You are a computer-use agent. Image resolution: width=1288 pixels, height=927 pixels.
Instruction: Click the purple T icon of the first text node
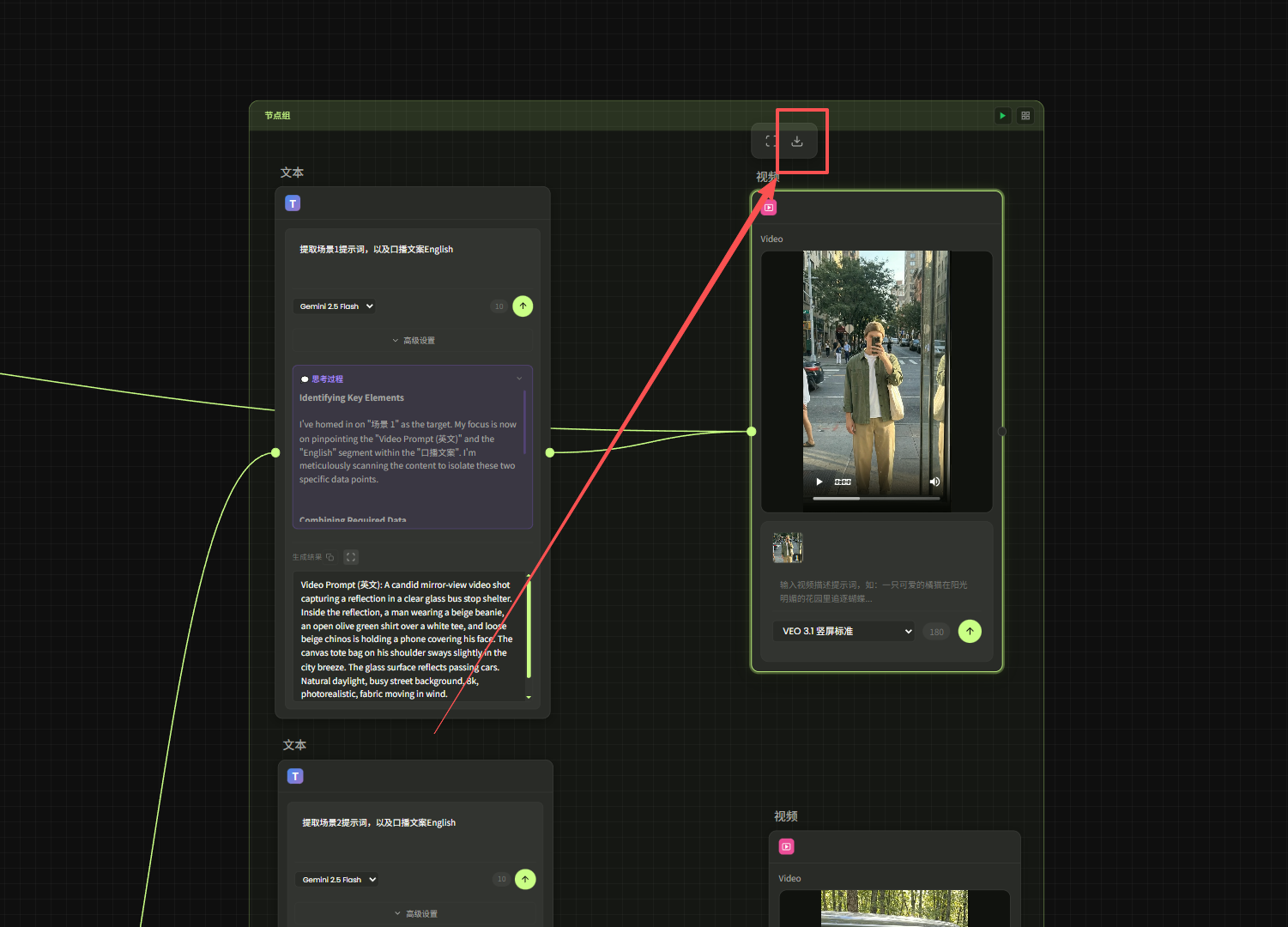coord(293,203)
